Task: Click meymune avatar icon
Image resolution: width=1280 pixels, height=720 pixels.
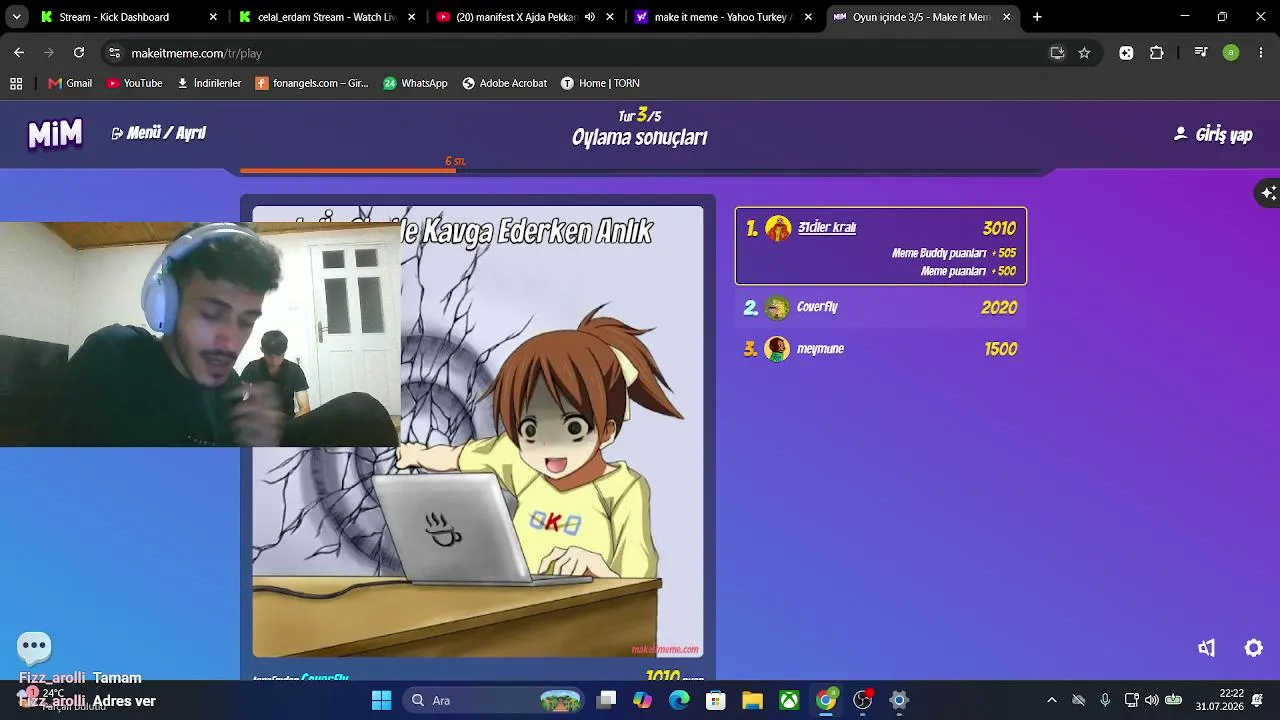Action: pyautogui.click(x=777, y=349)
